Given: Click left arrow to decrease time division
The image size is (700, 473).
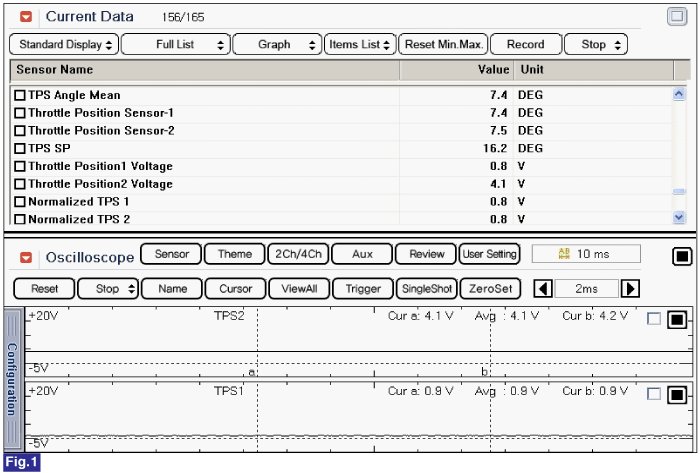Looking at the screenshot, I should (543, 289).
